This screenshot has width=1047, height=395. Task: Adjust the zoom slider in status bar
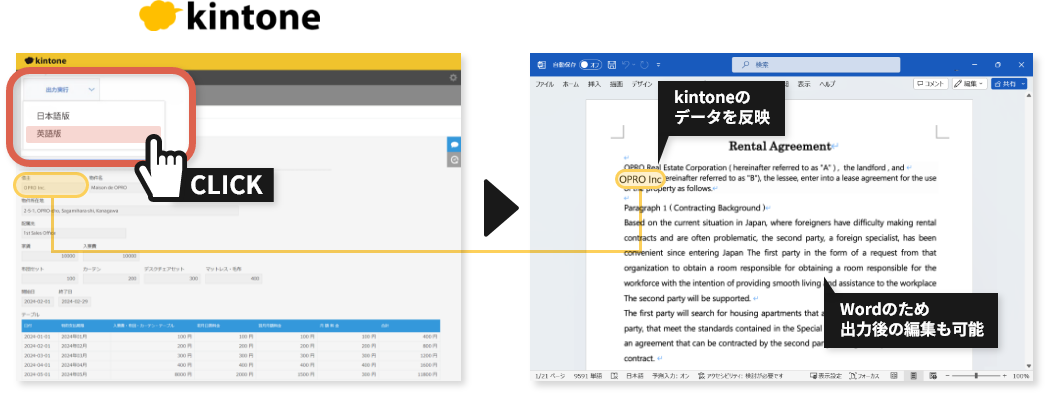976,376
